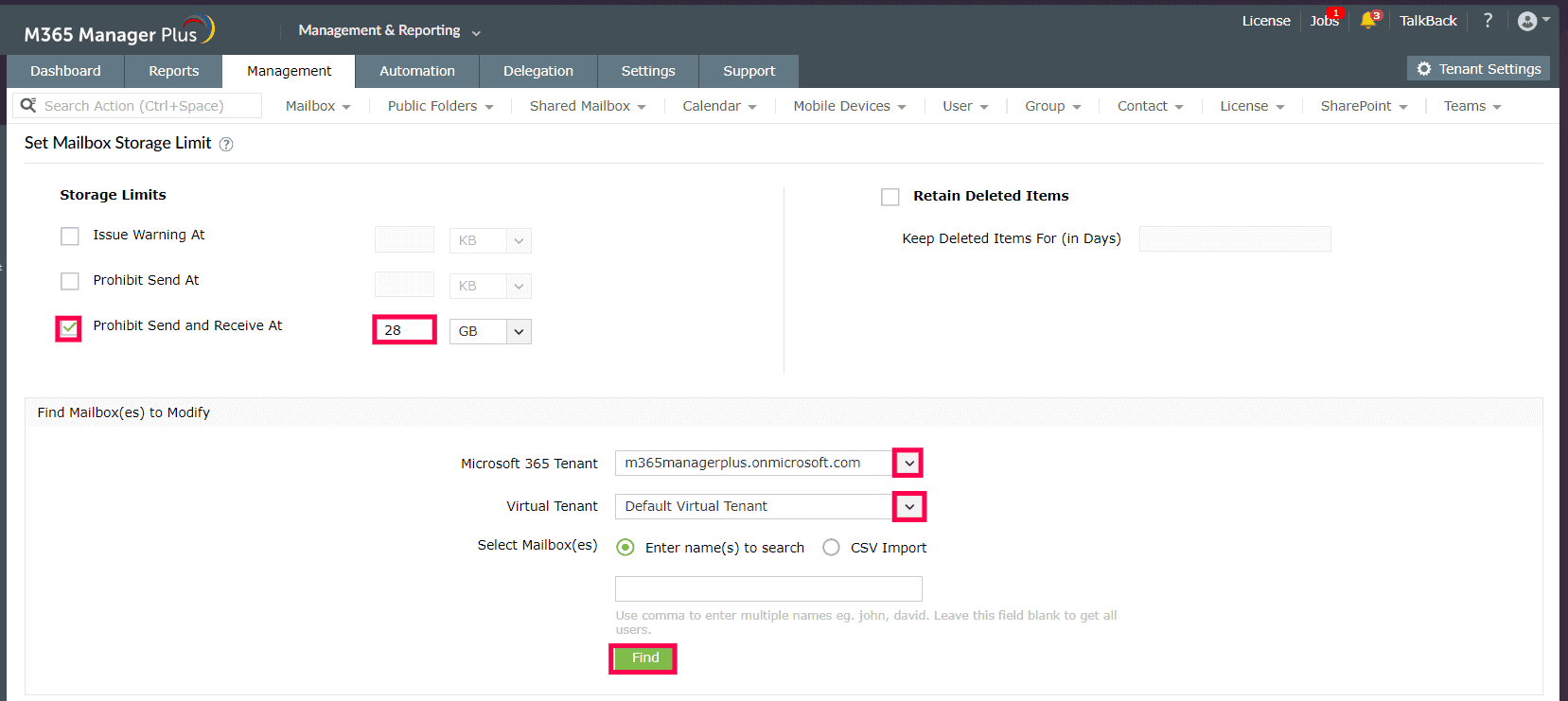Click the Tenant Settings button label
1568x701 pixels.
1489,69
